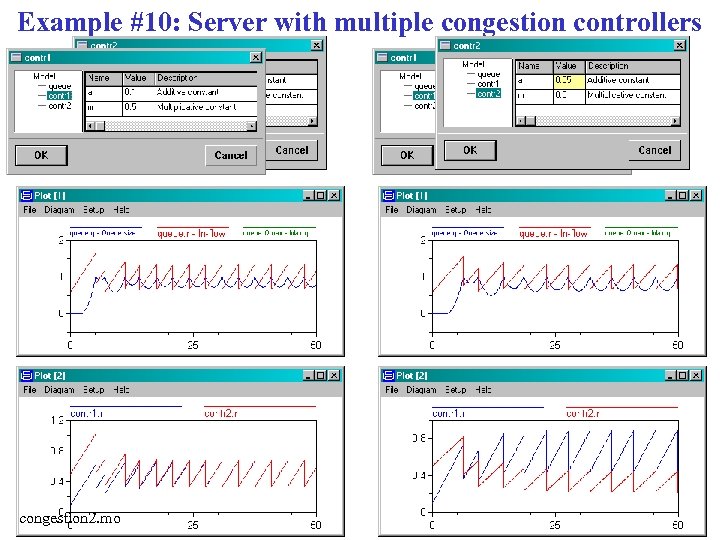Click Description column header in front contr2 dialog
This screenshot has height=540, width=720.
[x=633, y=66]
